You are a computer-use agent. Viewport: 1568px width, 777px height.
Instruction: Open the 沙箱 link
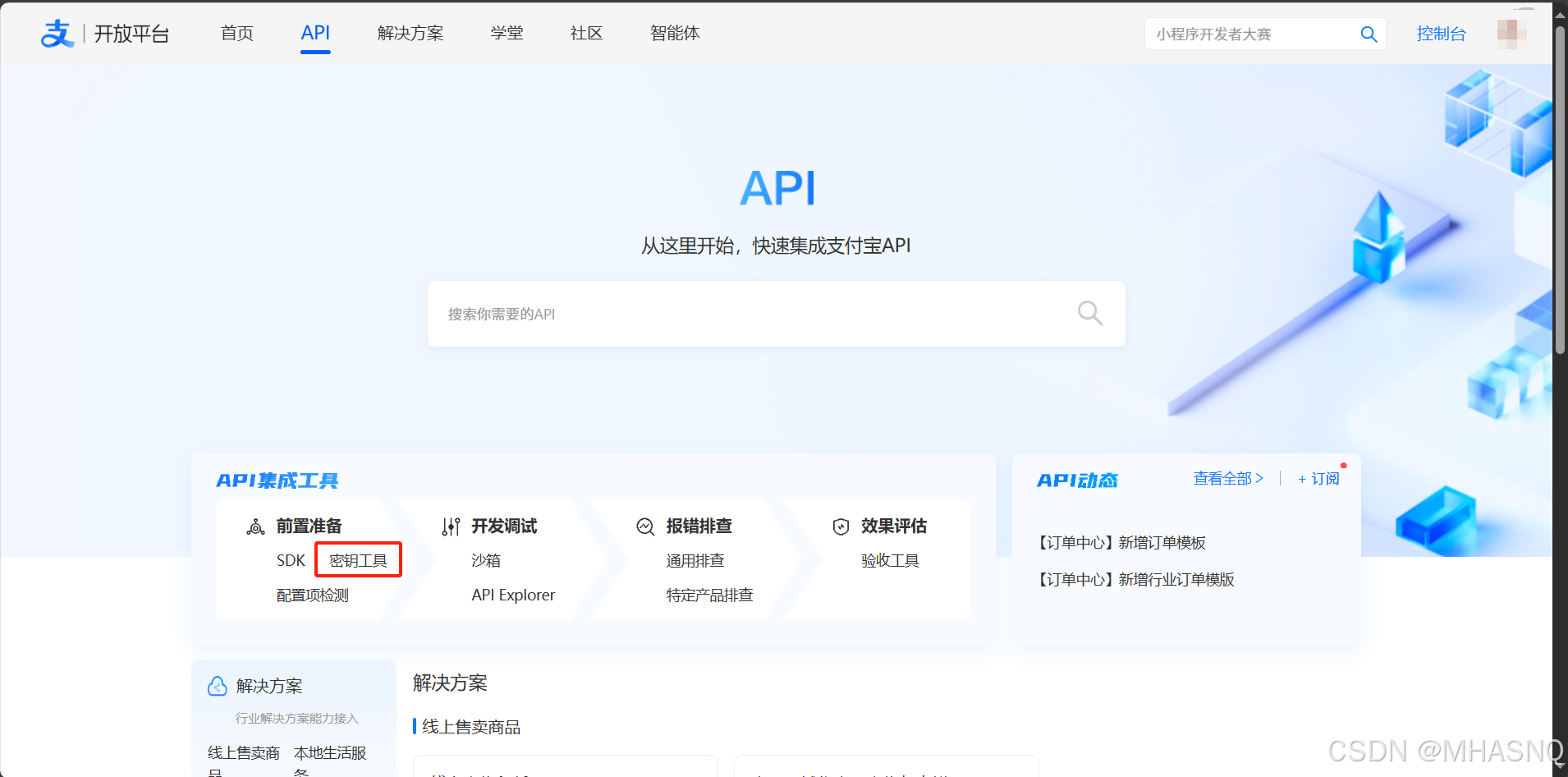[485, 560]
